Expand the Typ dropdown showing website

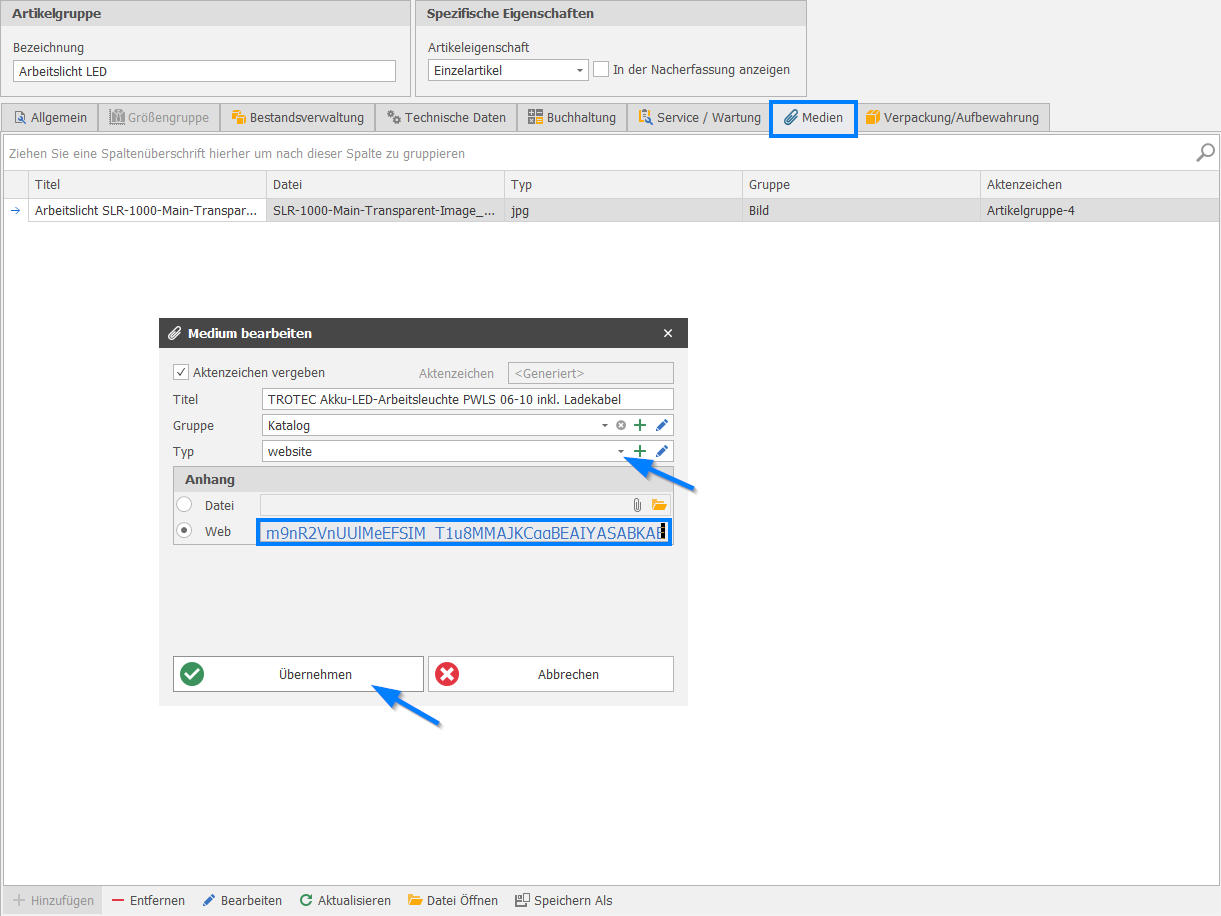point(621,451)
